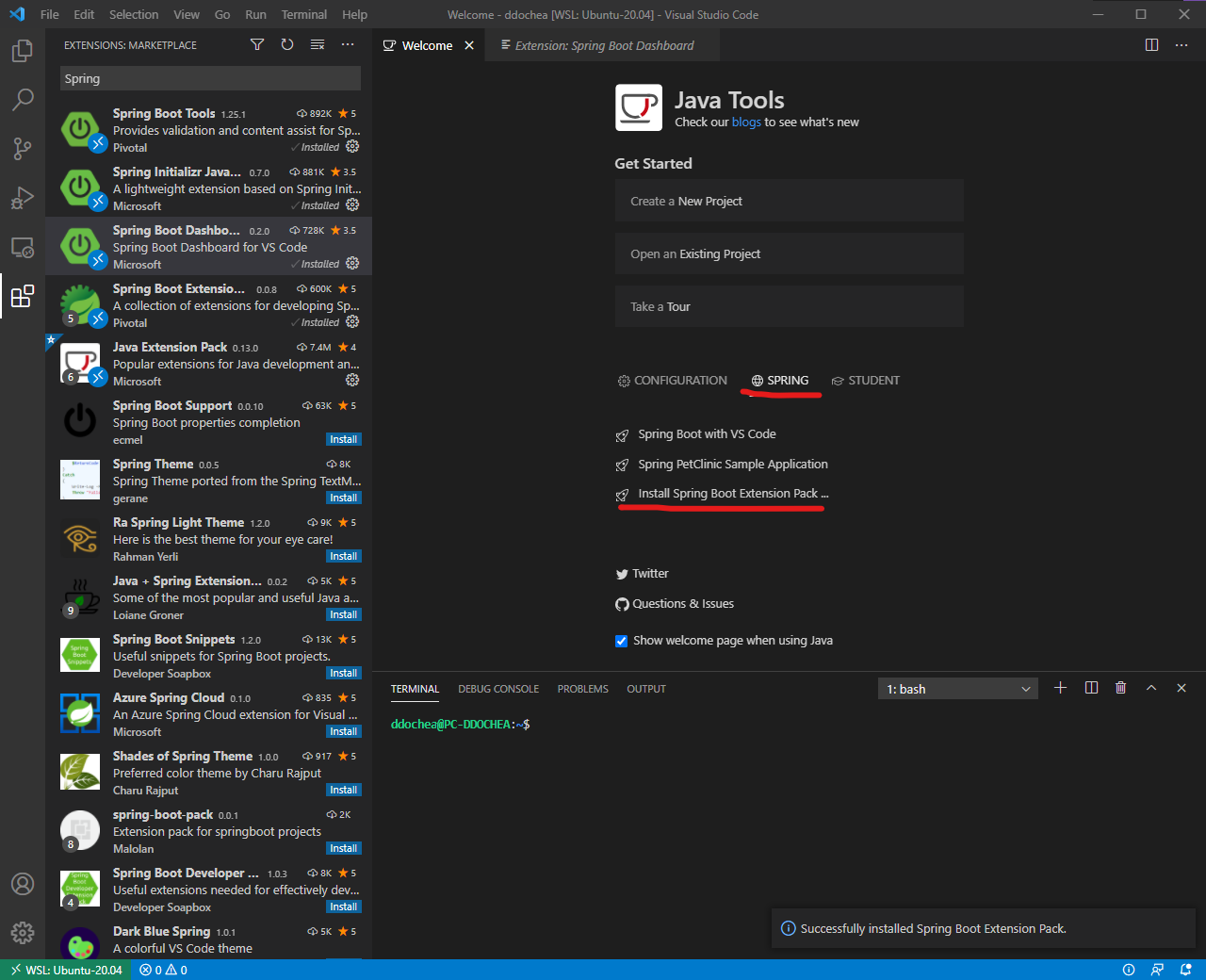Screen dimensions: 1206x980
Task: Maximize the terminal panel size
Action: pyautogui.click(x=1151, y=688)
